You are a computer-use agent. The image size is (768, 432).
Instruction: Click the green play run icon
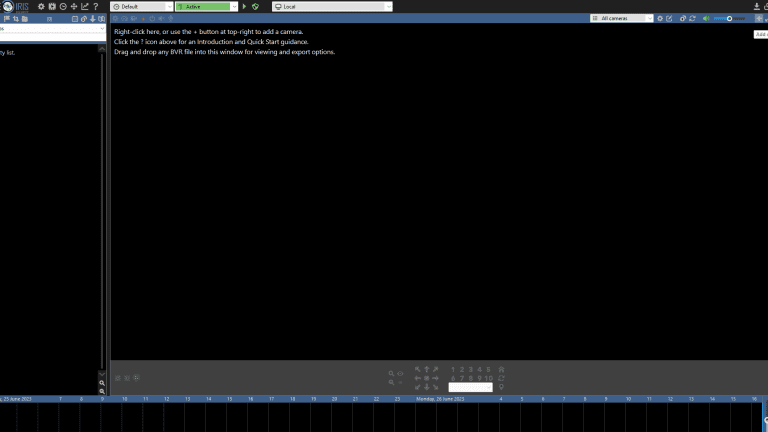[244, 7]
